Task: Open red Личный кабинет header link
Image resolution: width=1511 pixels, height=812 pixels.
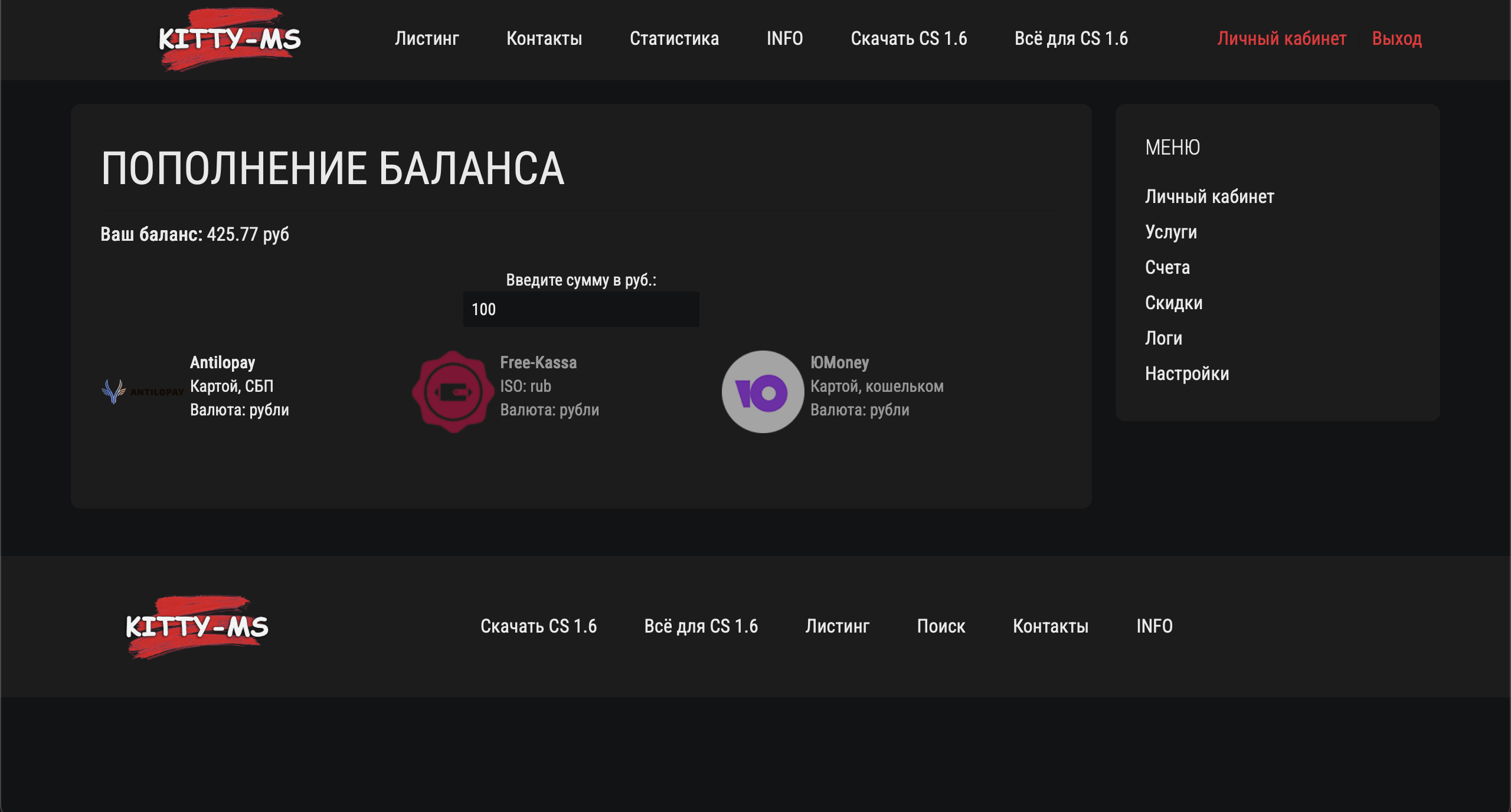Action: 1281,39
